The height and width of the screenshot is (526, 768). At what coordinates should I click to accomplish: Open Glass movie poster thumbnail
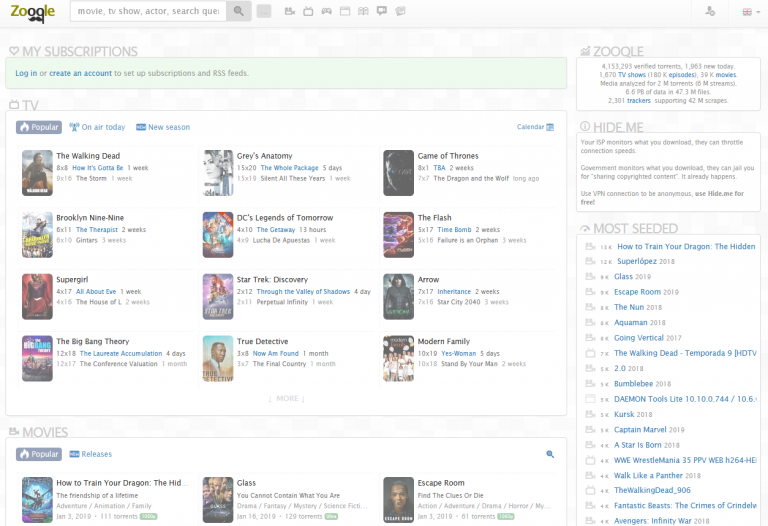(x=218, y=500)
